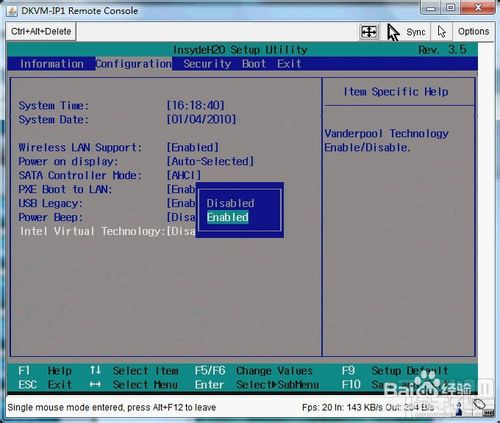Screen dimensions: 500x423
Task: Click the status icon at bottom right corner
Action: click(x=479, y=405)
